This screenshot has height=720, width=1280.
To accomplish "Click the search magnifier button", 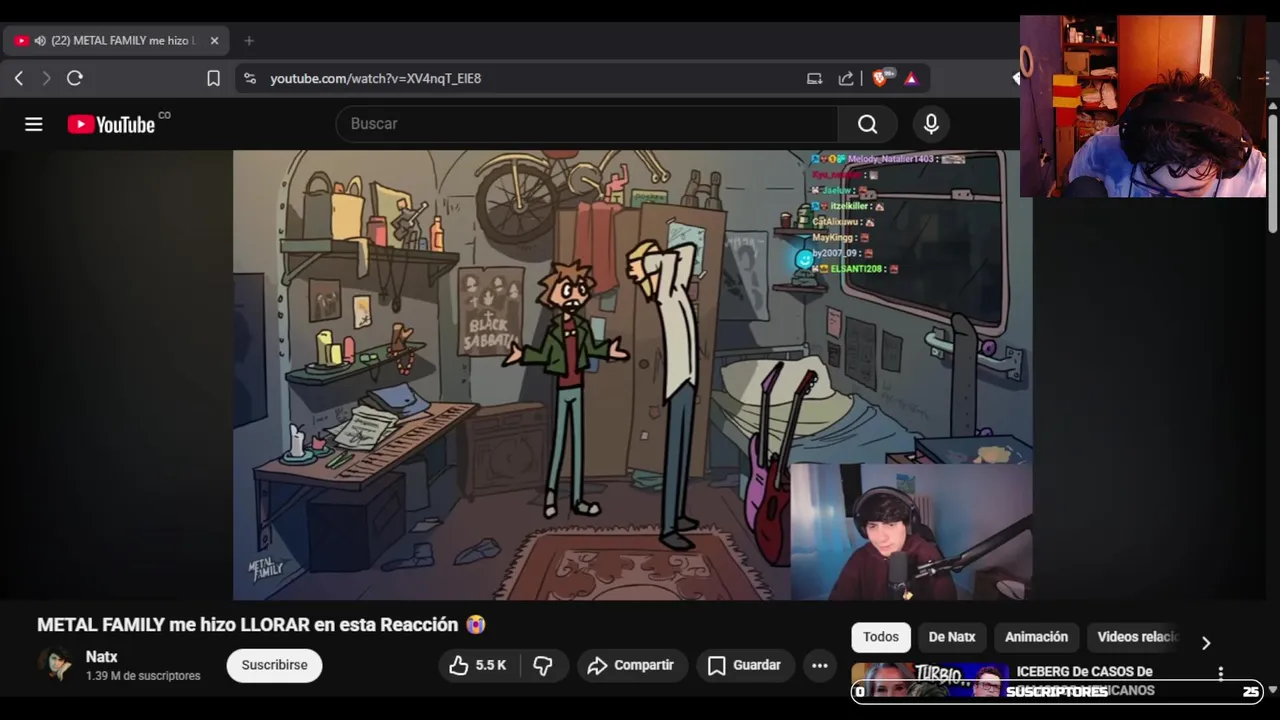I will tap(867, 124).
